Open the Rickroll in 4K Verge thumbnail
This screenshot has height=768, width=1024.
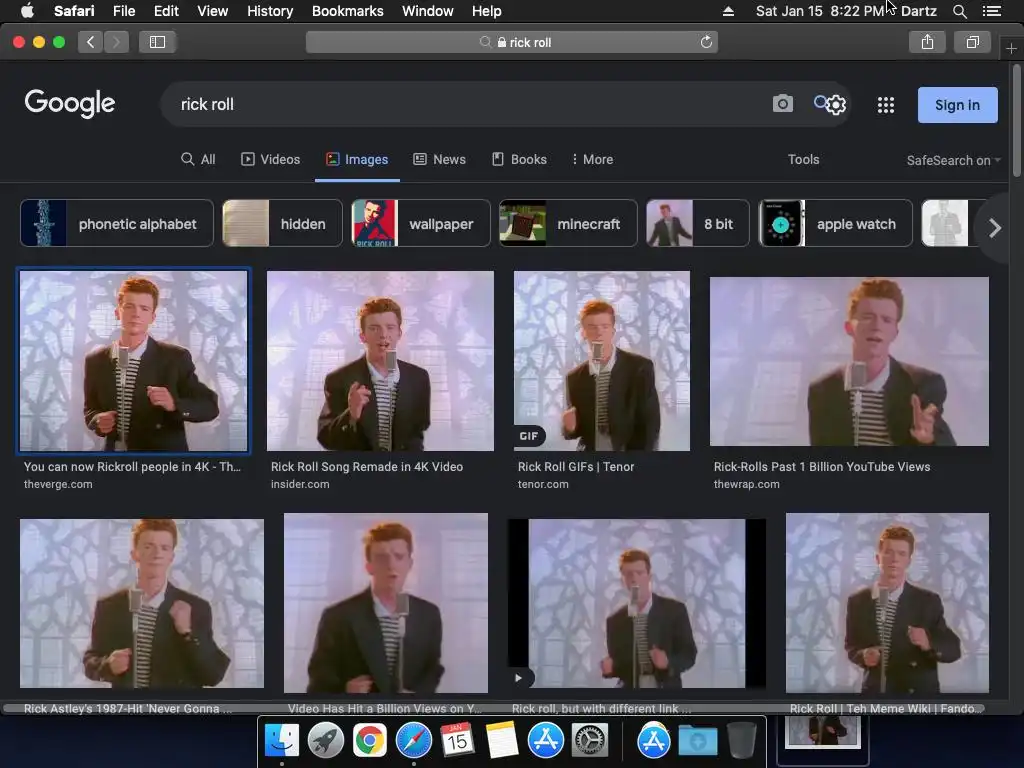(133, 360)
